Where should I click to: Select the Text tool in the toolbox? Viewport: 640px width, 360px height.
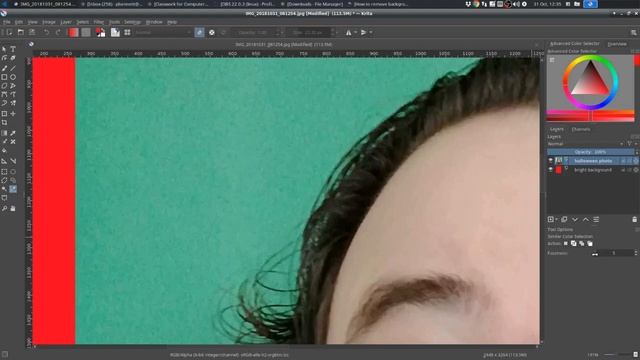click(13, 49)
